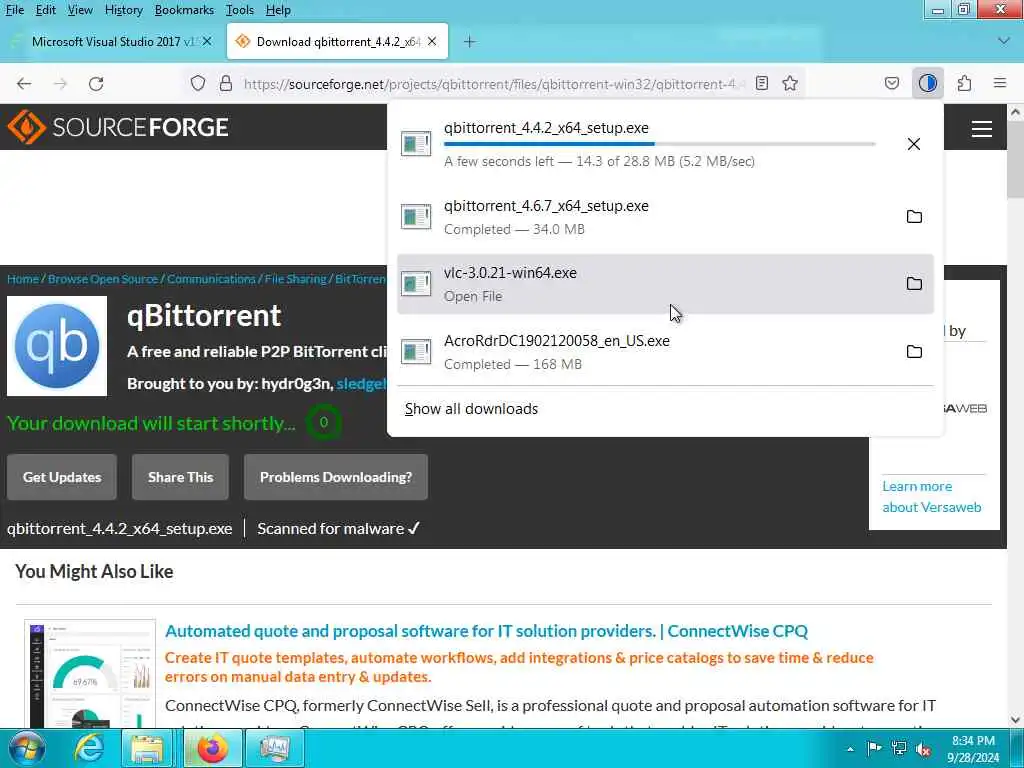Screen dimensions: 1024x768
Task: Show qbittorrent_4.6.7 setup in folder
Action: [x=914, y=217]
